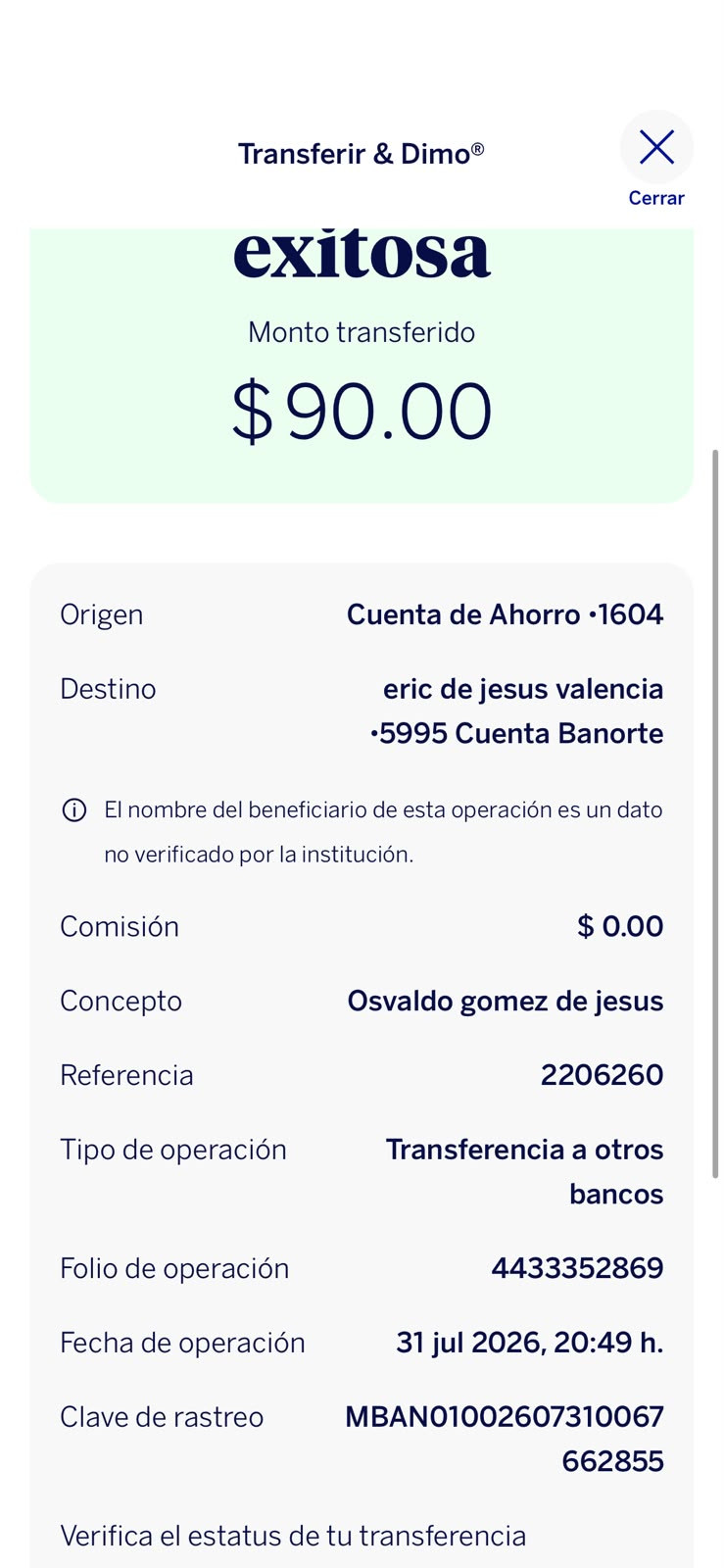Tap the Clave de rastreo tracking code
This screenshot has height=1568, width=724.
[505, 1439]
